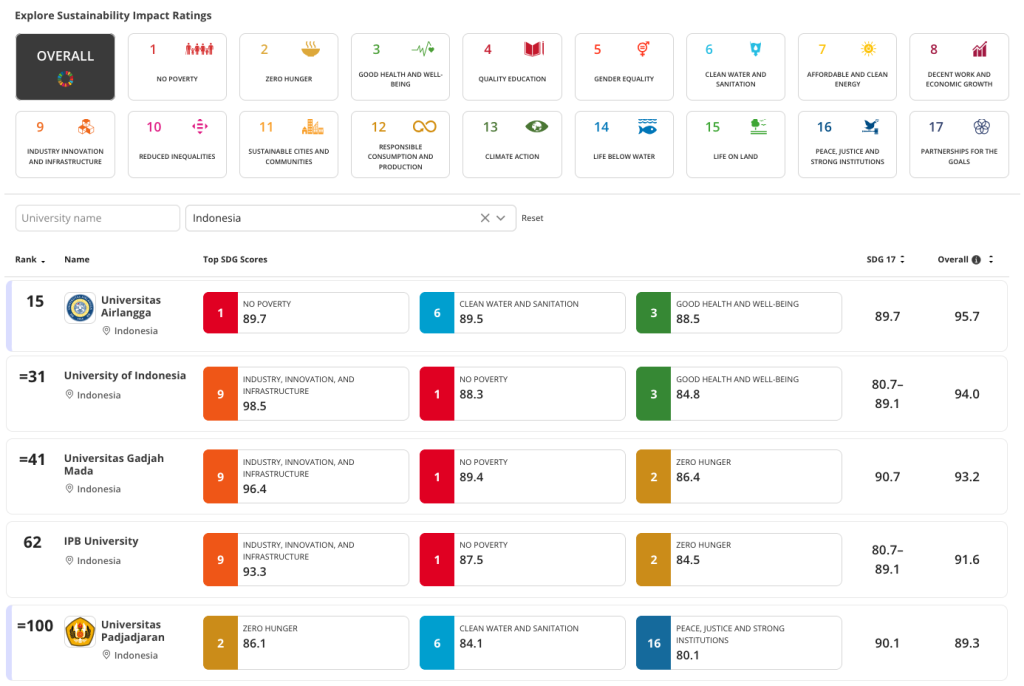
Task: Click University of Indonesia's No Poverty 88.3 card
Action: coord(522,394)
